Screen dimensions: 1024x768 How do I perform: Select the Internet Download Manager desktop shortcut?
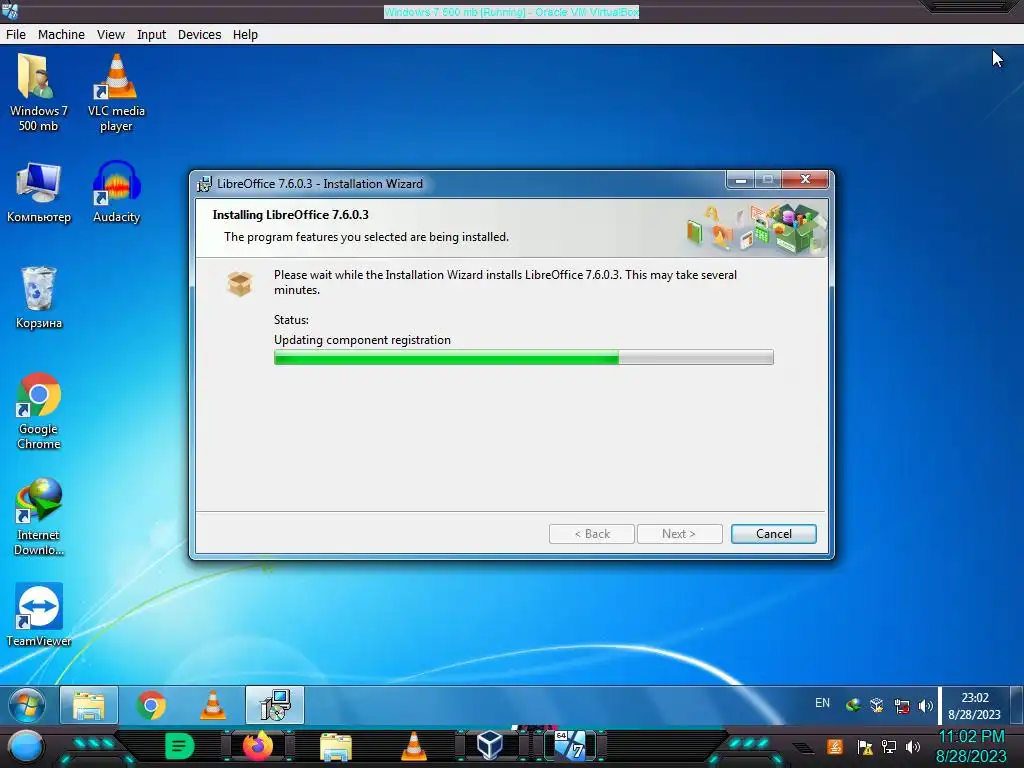(x=39, y=517)
